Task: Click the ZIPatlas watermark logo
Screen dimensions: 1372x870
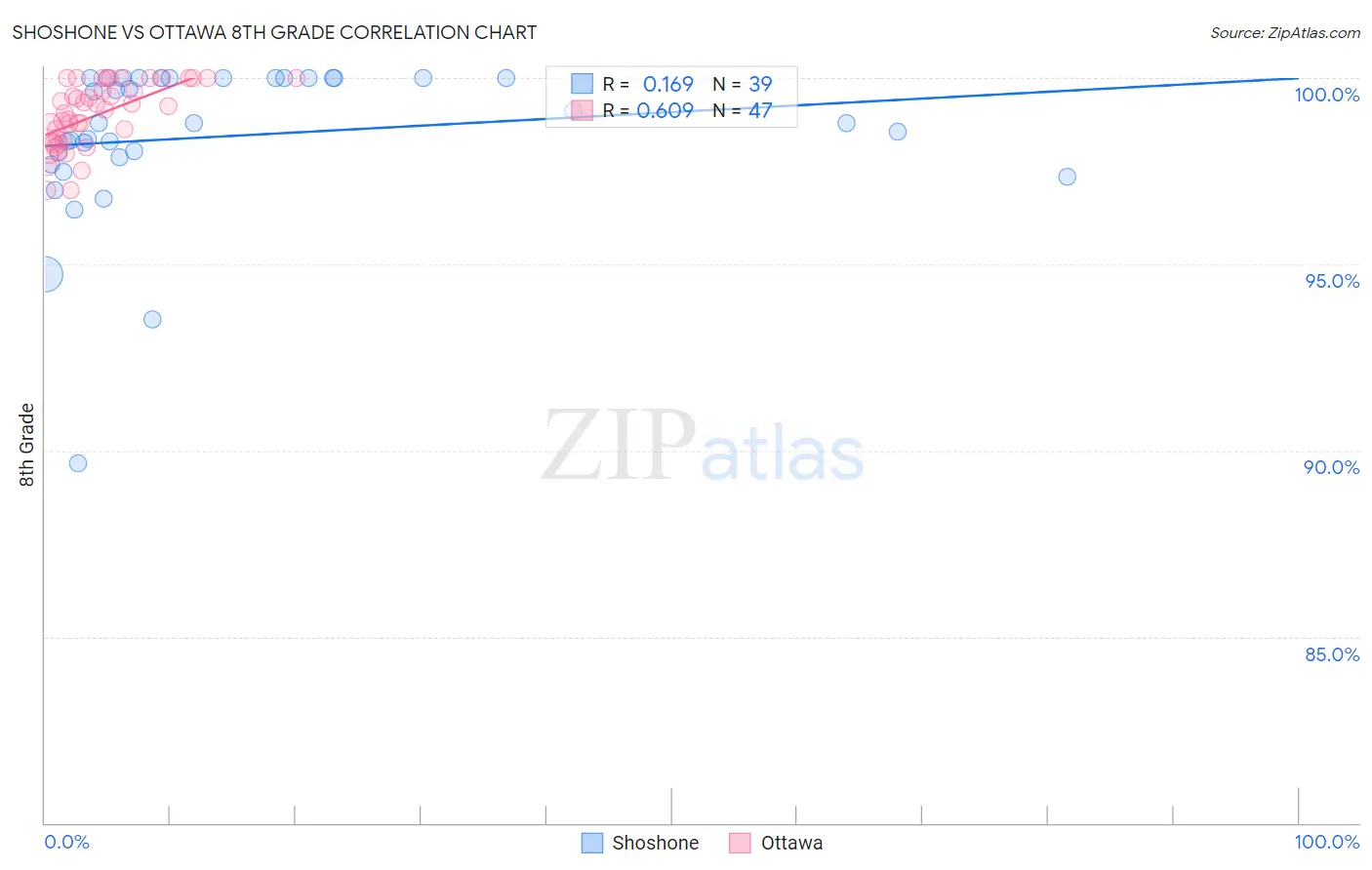Action: click(x=703, y=447)
